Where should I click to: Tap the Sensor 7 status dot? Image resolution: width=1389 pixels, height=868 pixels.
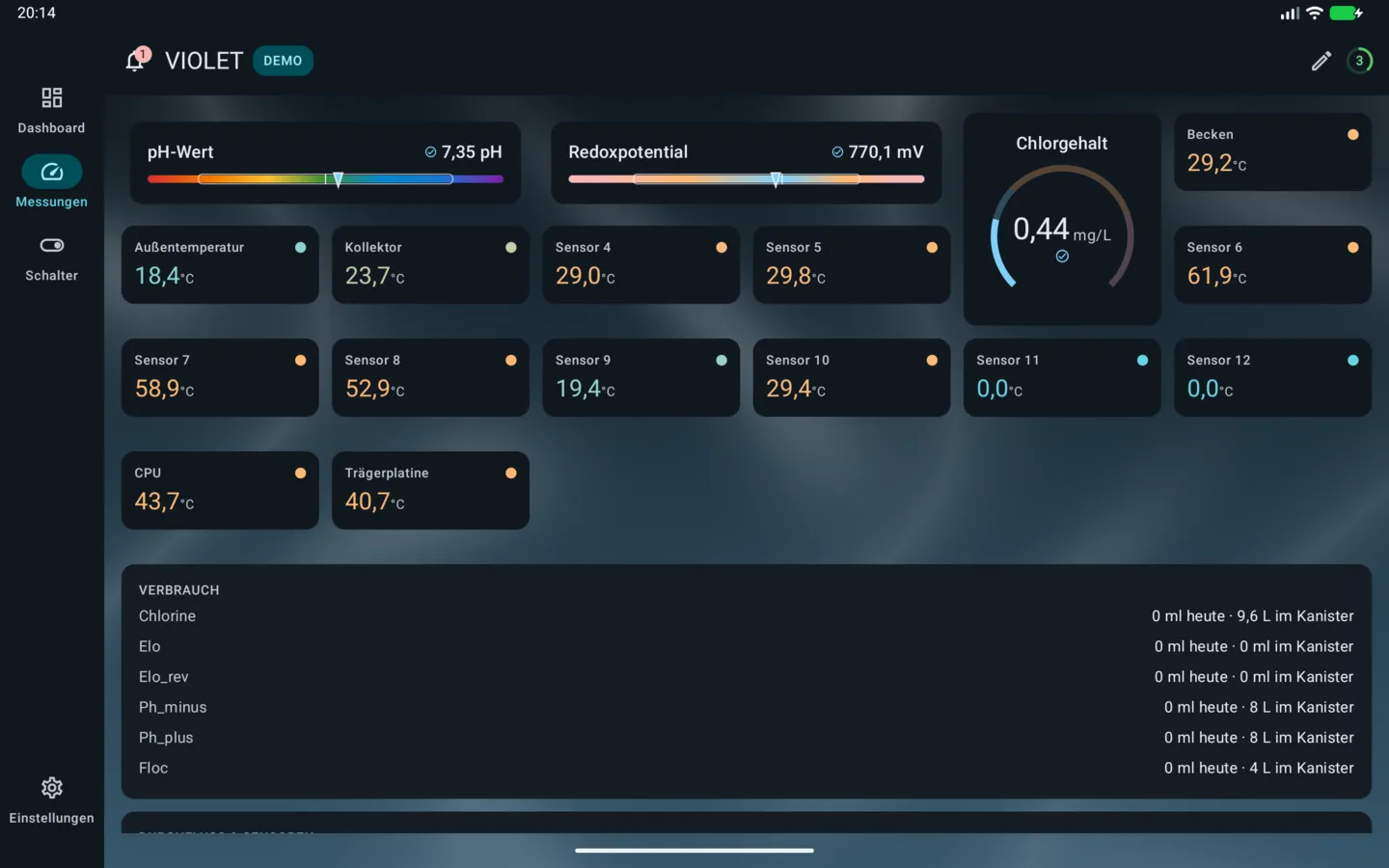pos(301,361)
